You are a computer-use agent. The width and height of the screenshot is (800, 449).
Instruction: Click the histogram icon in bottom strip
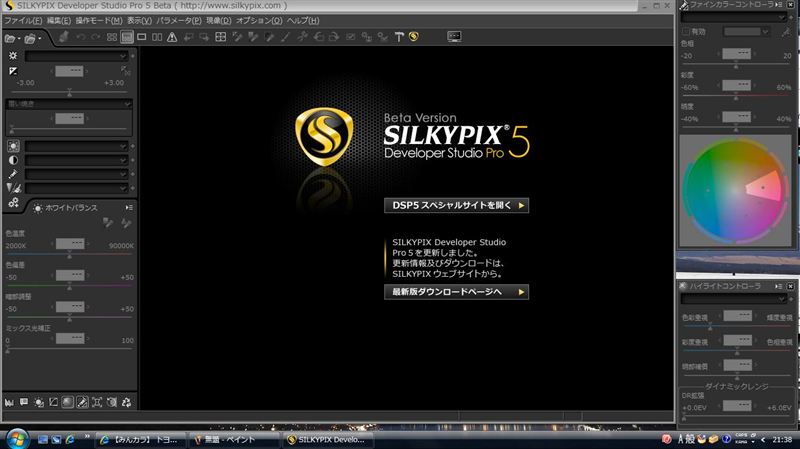[9, 403]
